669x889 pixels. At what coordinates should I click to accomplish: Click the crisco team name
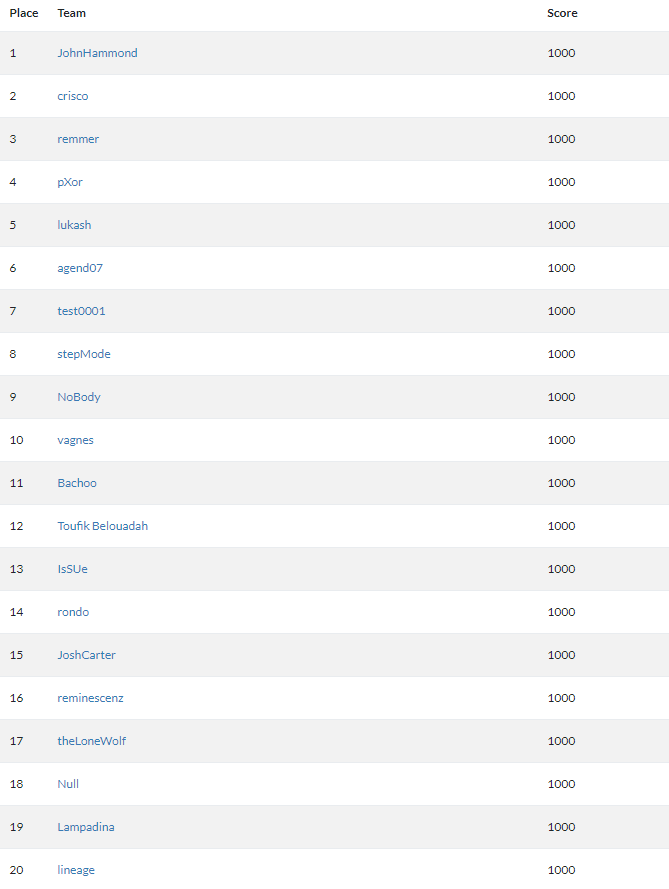click(73, 96)
